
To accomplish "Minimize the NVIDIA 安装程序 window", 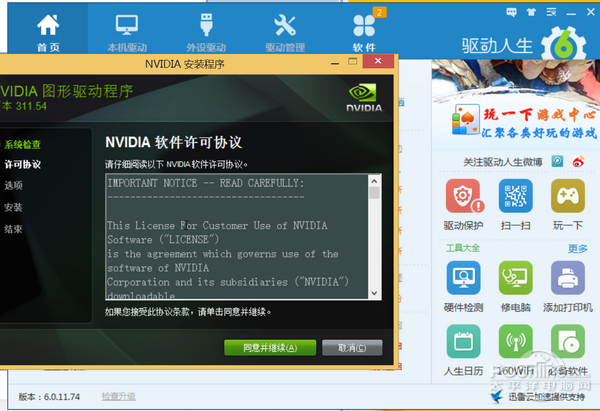I will 335,62.
